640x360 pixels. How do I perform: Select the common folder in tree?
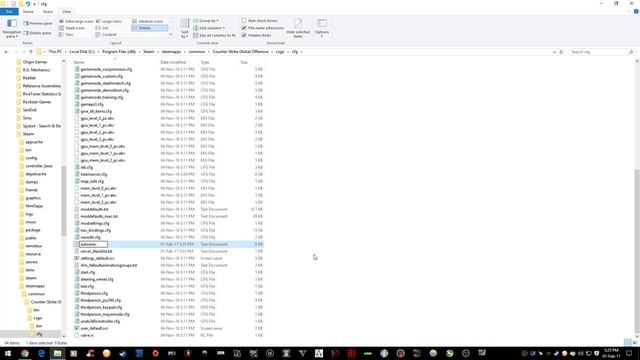pyautogui.click(x=36, y=294)
